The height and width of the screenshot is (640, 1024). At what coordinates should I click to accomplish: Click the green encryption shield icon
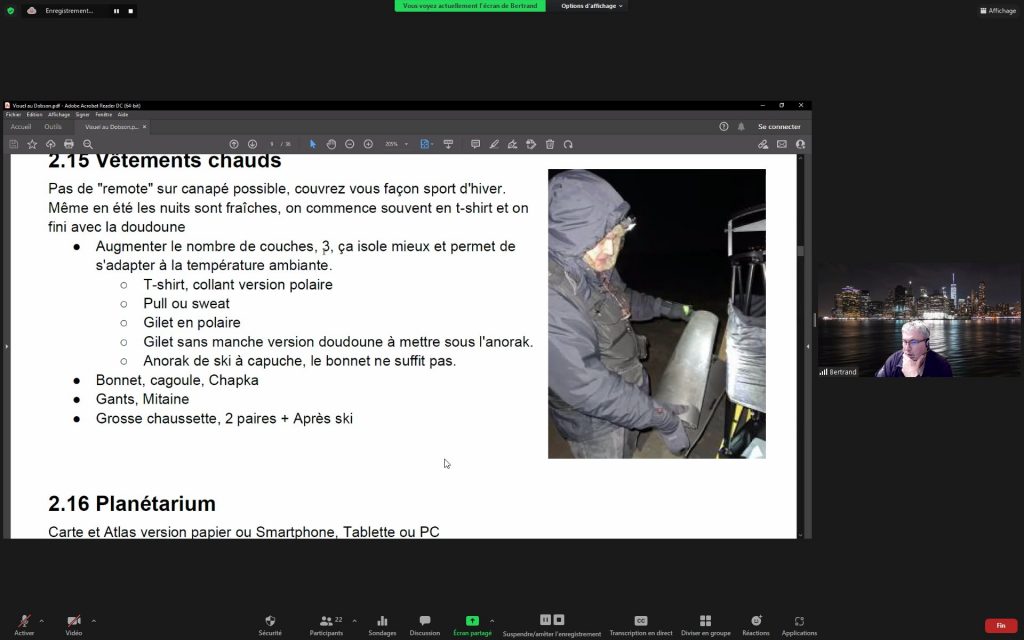[x=10, y=10]
